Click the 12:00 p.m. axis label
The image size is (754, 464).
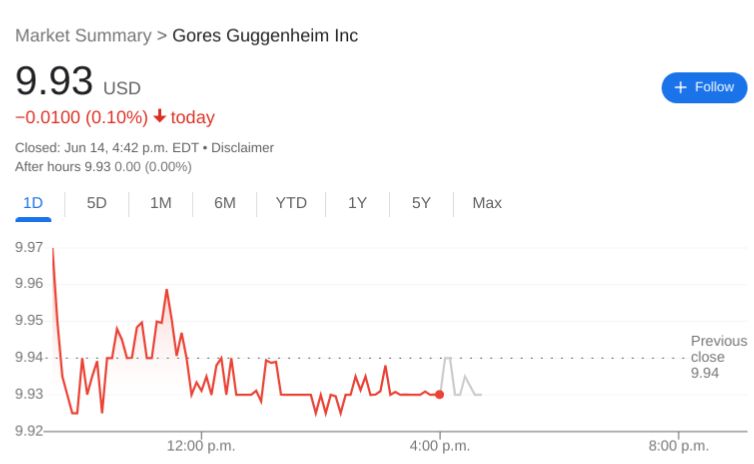200,446
